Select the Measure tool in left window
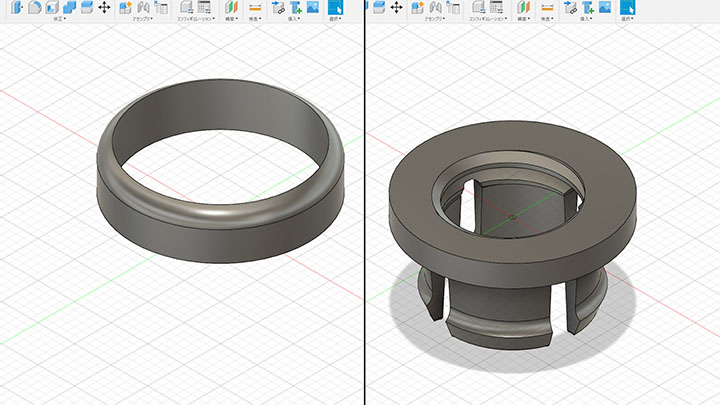Image resolution: width=720 pixels, height=405 pixels. (x=255, y=7)
